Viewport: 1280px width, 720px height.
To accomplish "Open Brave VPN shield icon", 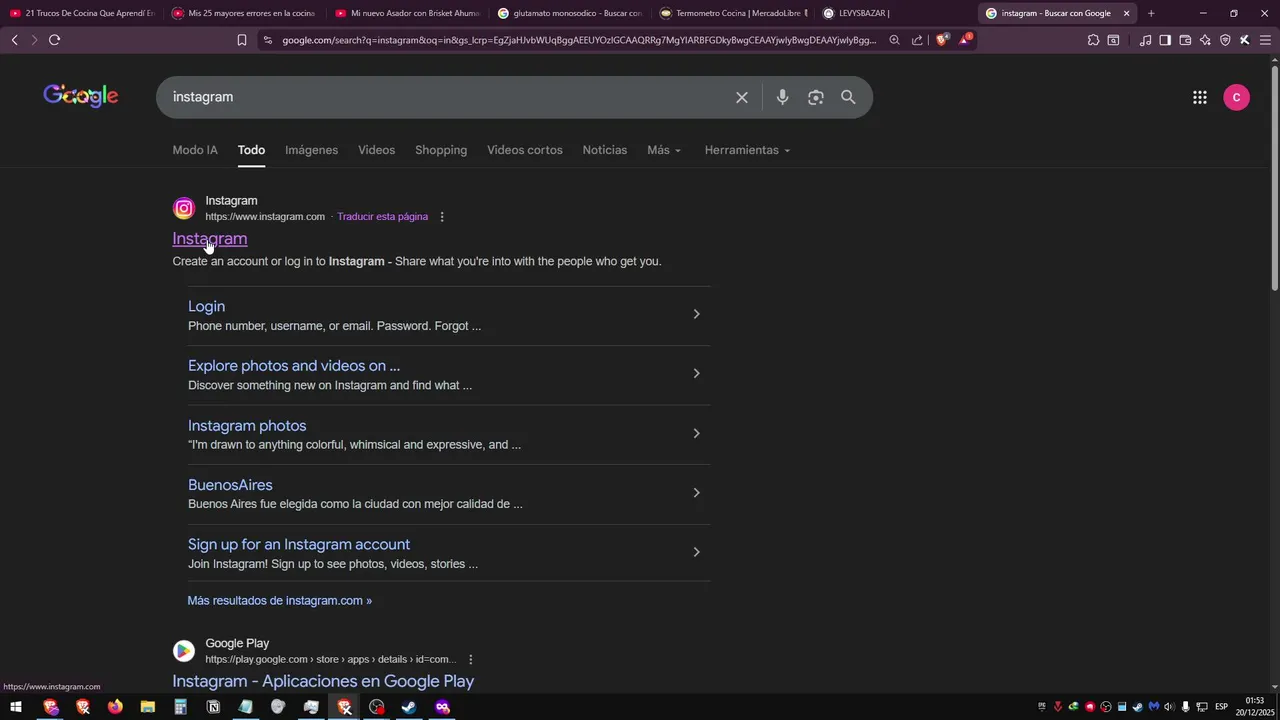I will [x=1225, y=40].
